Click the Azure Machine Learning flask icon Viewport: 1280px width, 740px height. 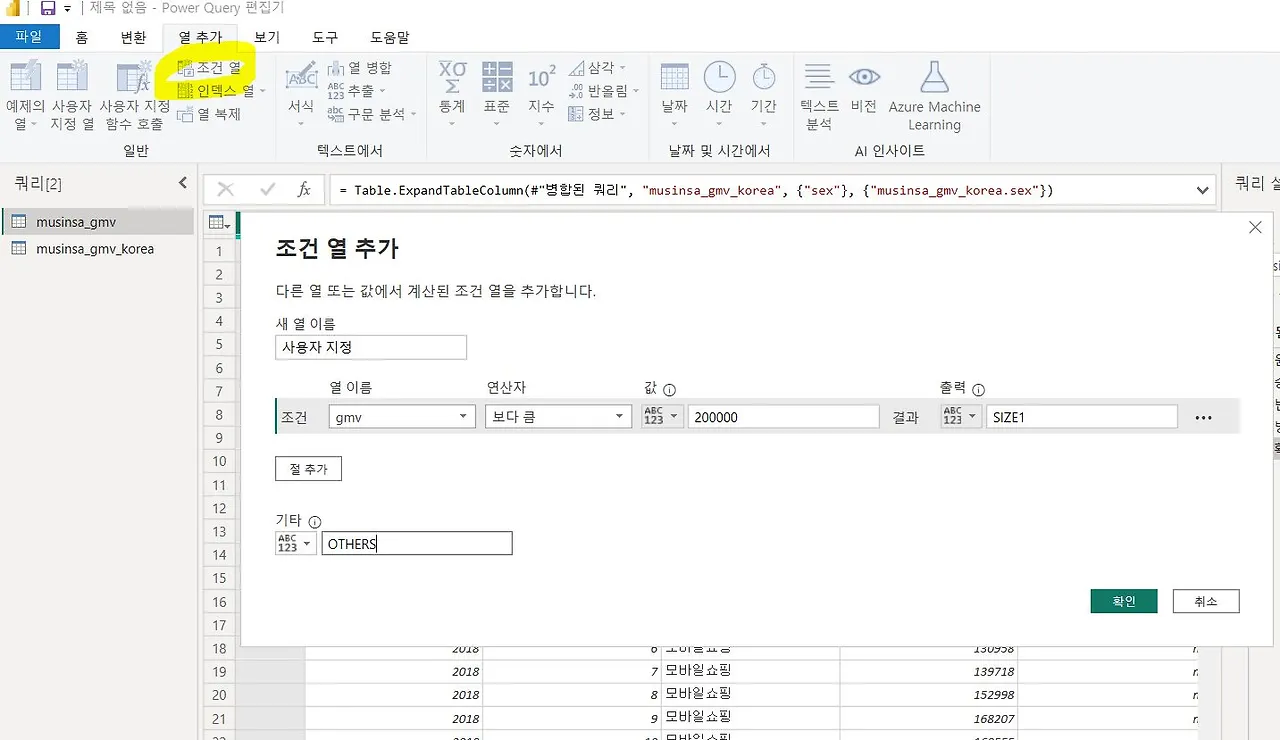coord(934,76)
